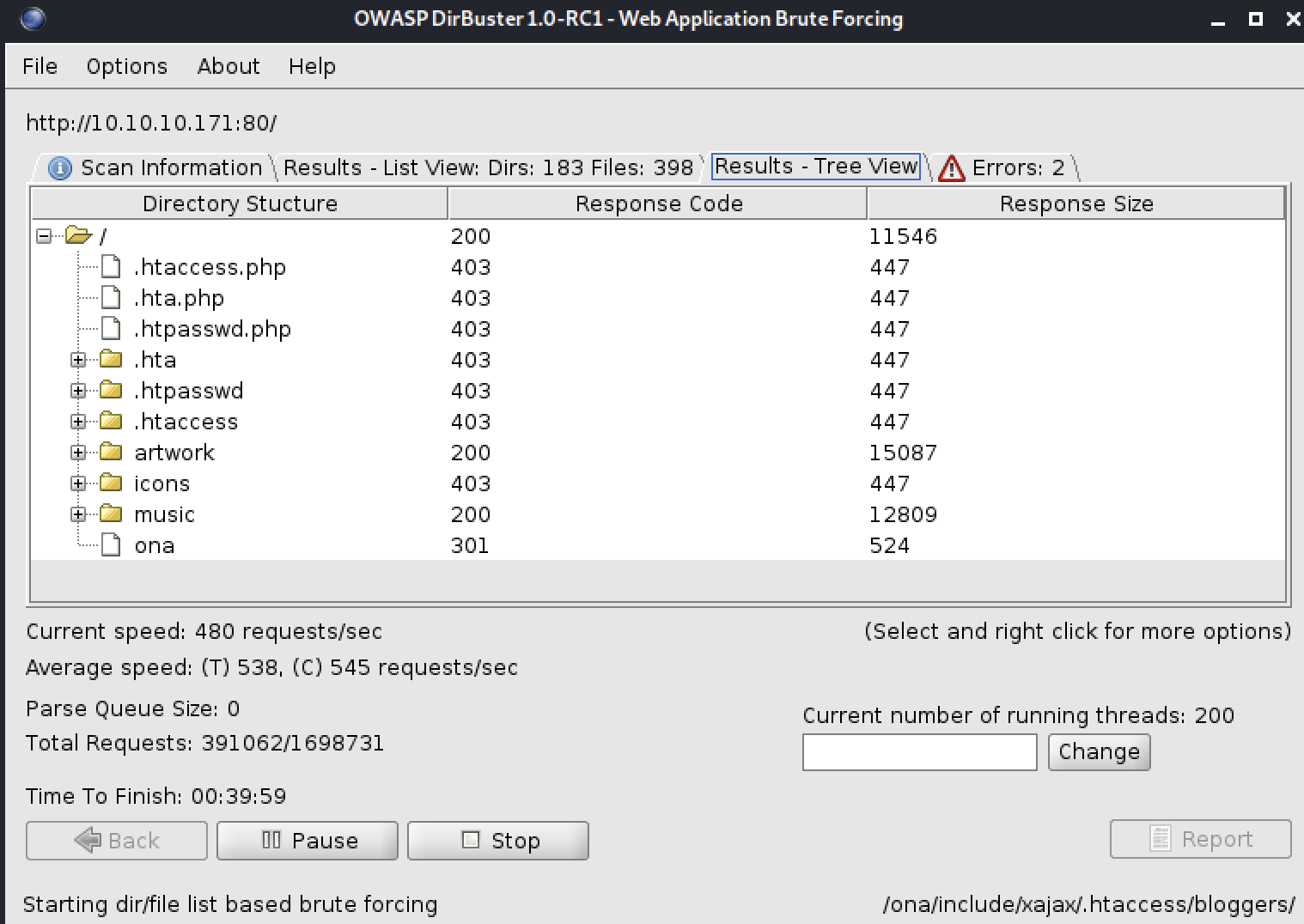The height and width of the screenshot is (924, 1304).
Task: Click the open folder icon of root /
Action: (x=78, y=234)
